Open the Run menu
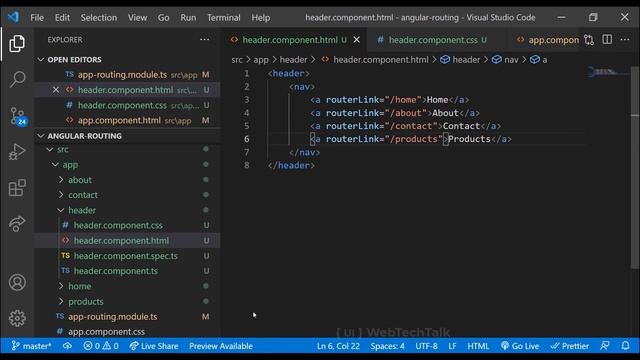Image resolution: width=640 pixels, height=360 pixels. coord(188,18)
